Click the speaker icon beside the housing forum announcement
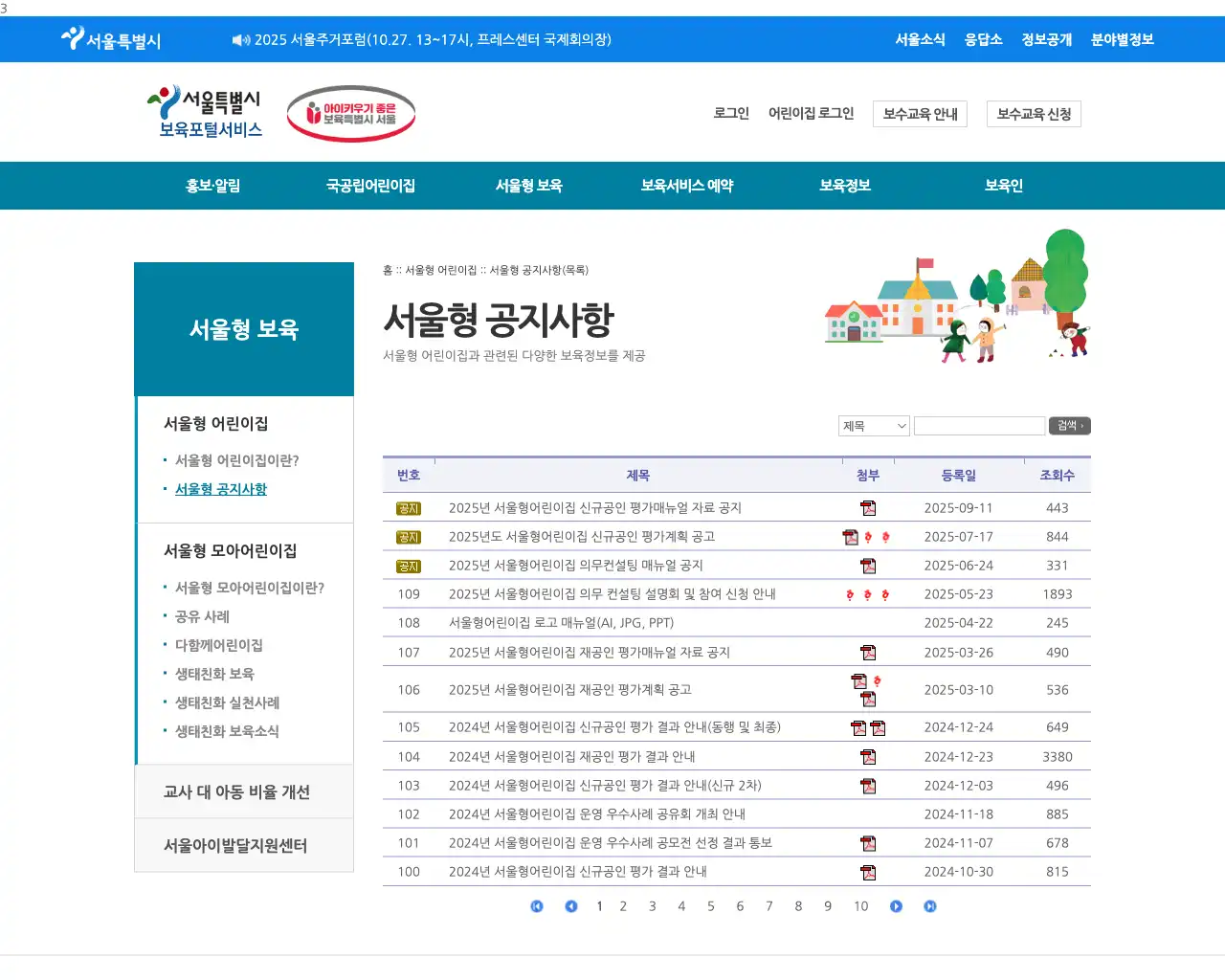 [237, 39]
